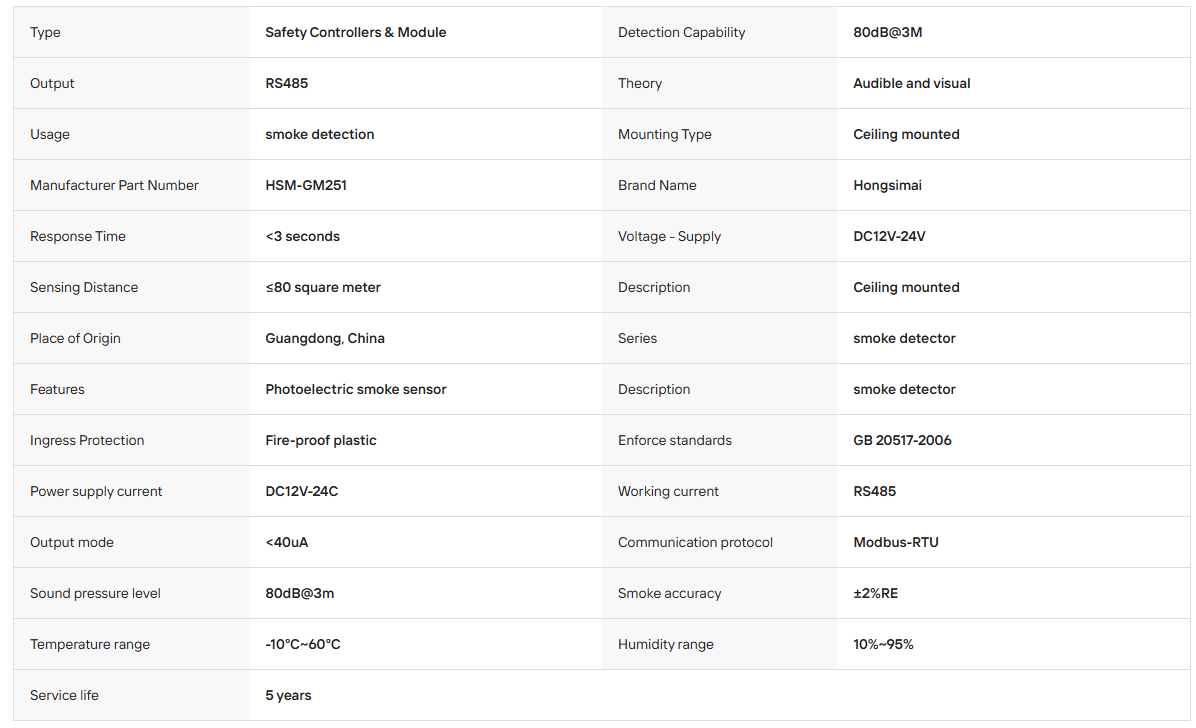Screen dimensions: 1196x728
Task: Click the 'Photoelectric smoke sensor' feature text
Action: pos(355,389)
